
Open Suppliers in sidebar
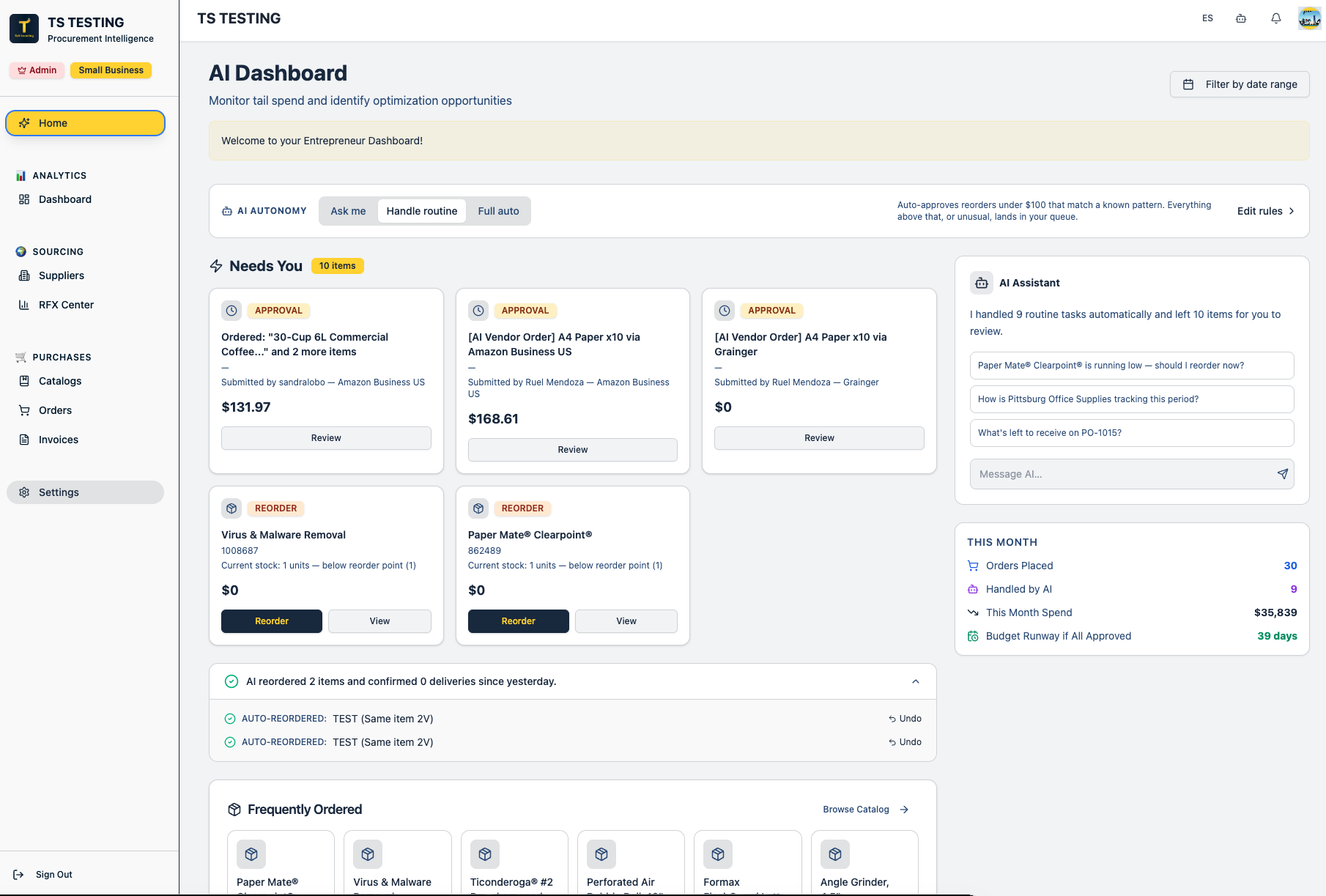click(86, 275)
